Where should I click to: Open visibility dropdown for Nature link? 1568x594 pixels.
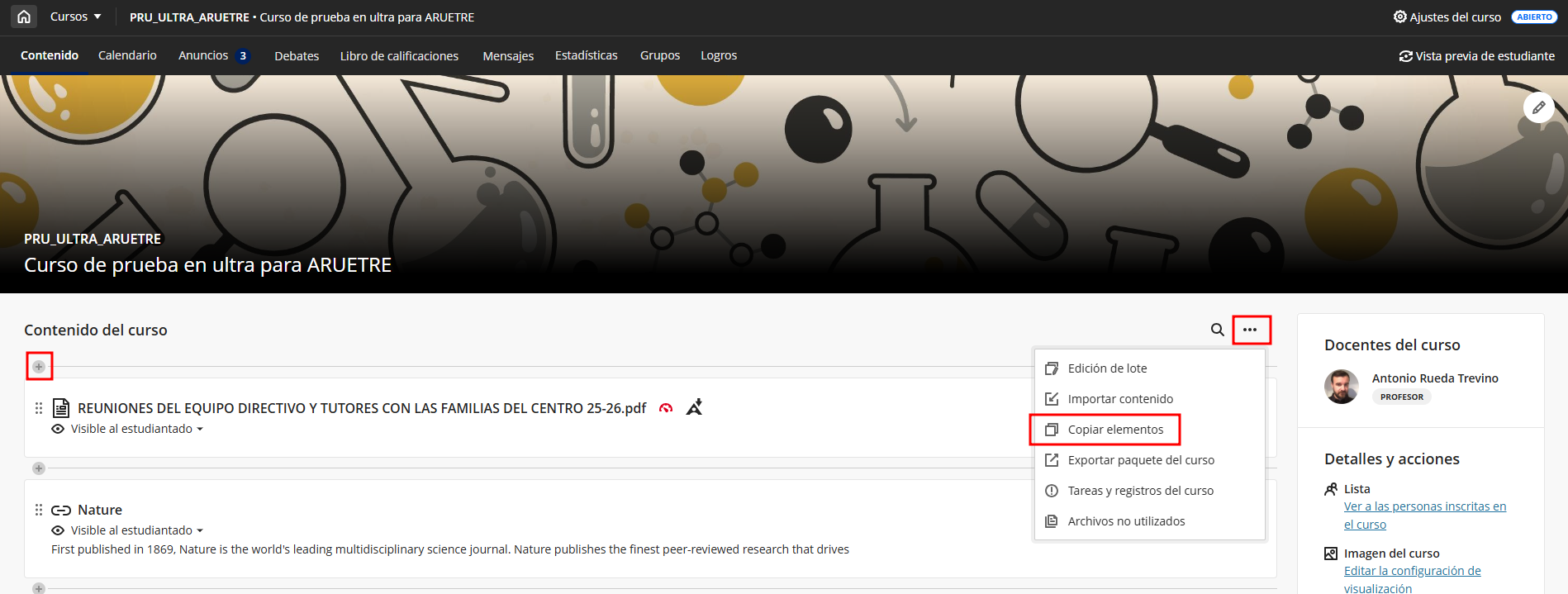coord(137,530)
